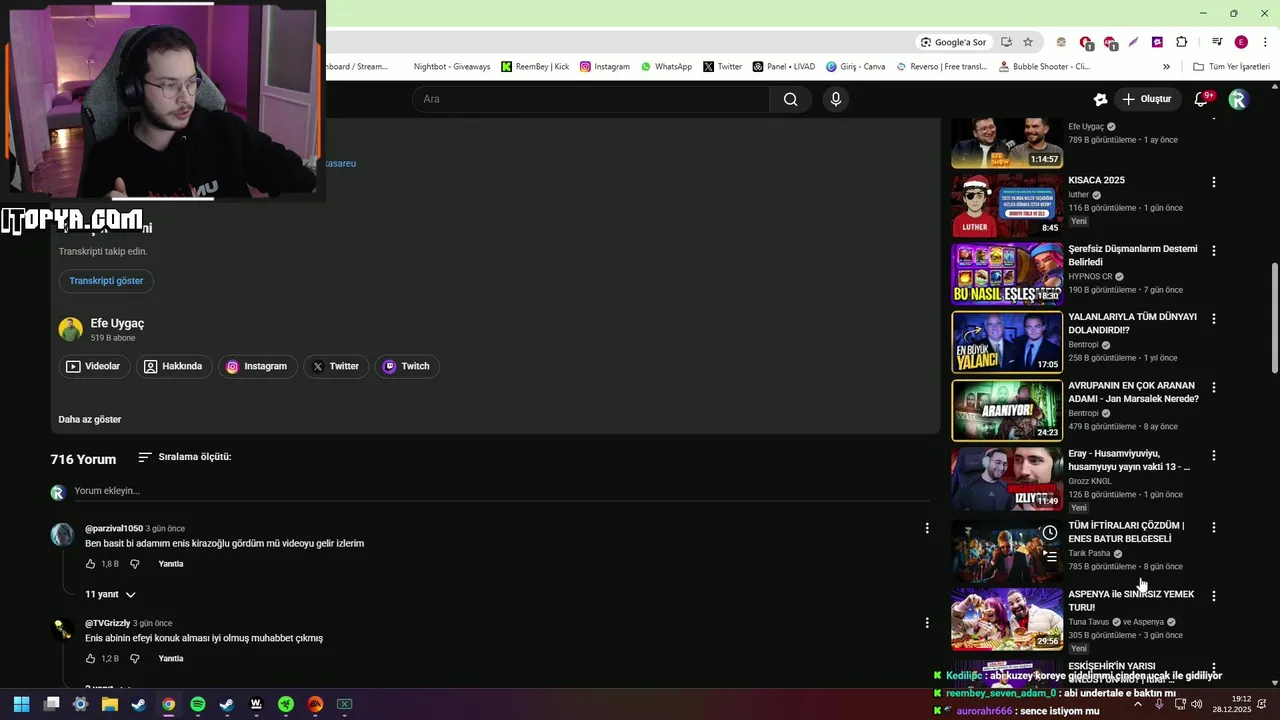1280x720 pixels.
Task: Click Add to queue icon on Enes Batur thumbnail
Action: tap(1050, 556)
